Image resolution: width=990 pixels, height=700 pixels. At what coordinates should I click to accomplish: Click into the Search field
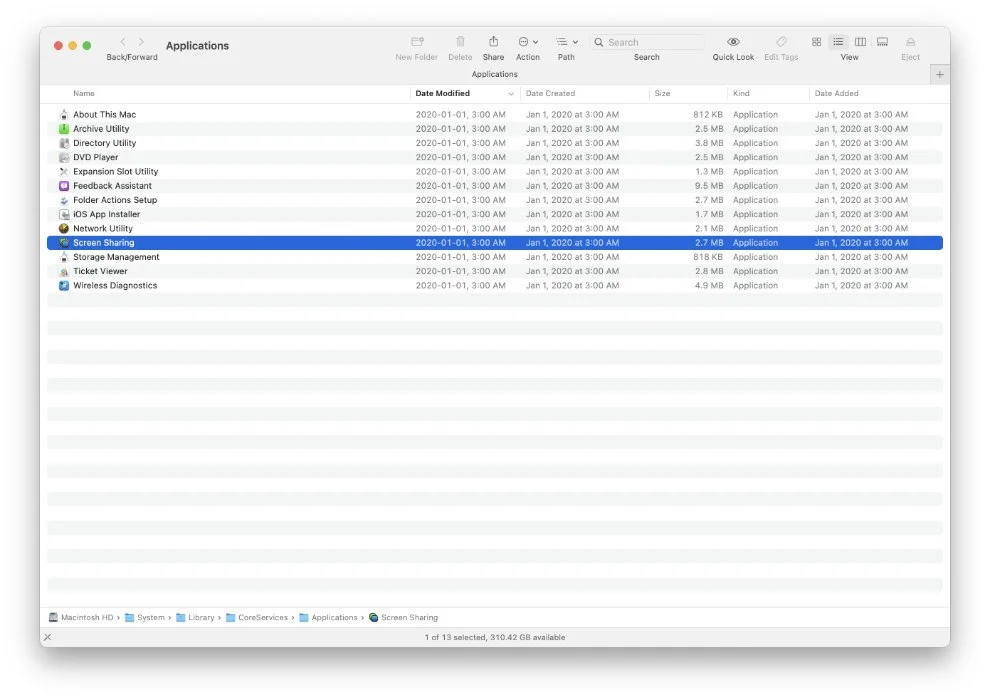647,42
